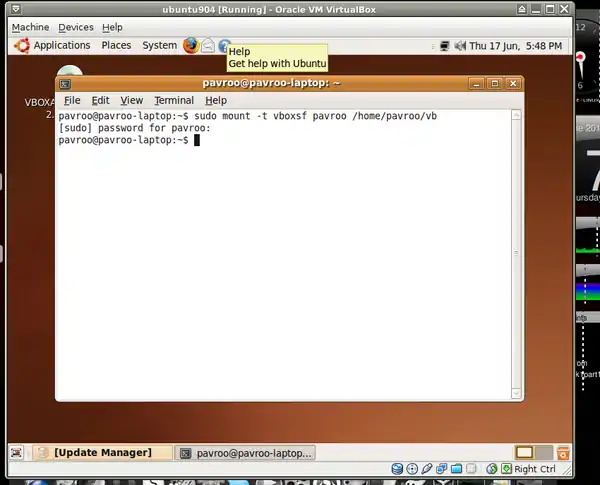The image size is (600, 485).
Task: Click the VirtualBox optical disc status icon
Action: (412, 468)
